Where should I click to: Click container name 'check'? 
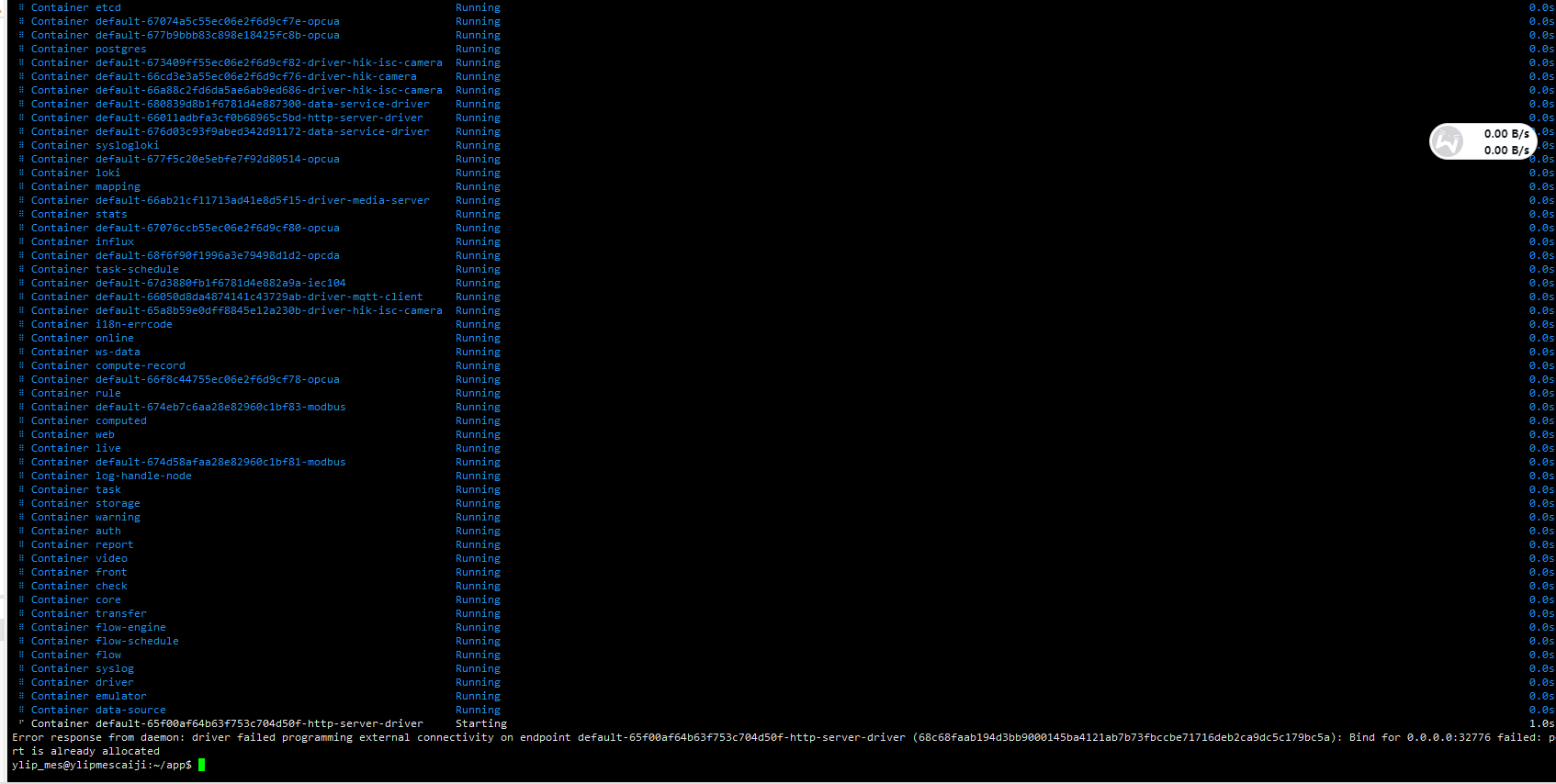[111, 586]
